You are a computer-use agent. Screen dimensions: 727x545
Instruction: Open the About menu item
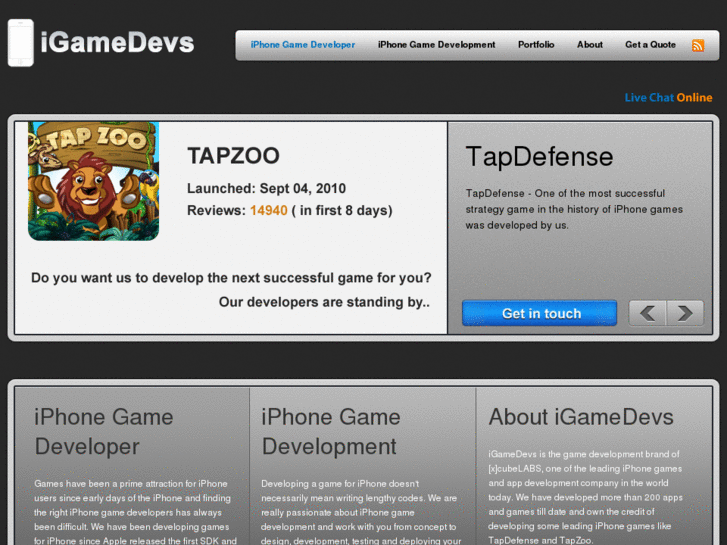pos(590,45)
